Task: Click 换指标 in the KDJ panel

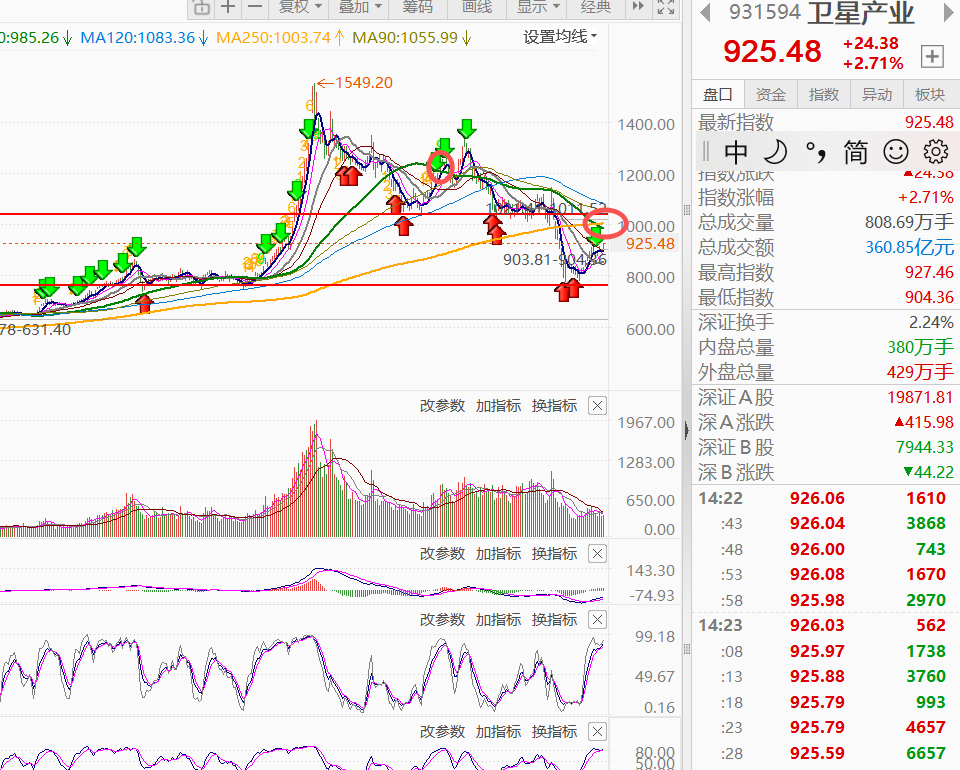Action: coord(555,619)
